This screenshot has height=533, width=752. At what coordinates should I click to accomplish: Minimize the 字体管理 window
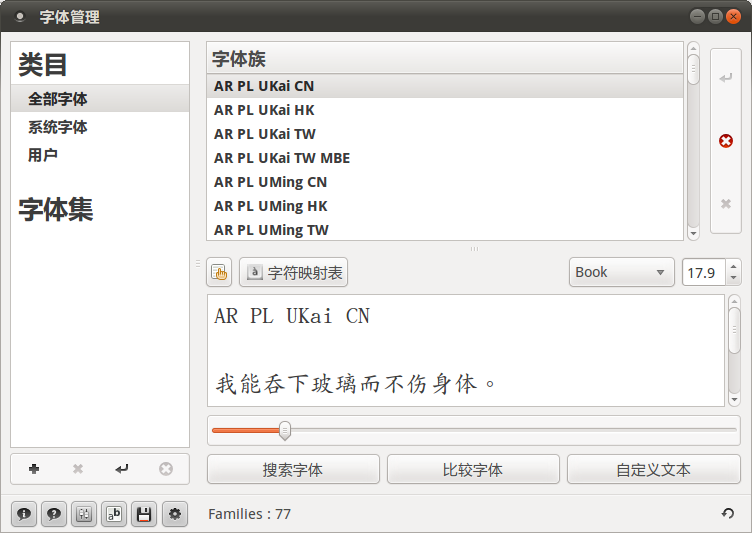(697, 17)
